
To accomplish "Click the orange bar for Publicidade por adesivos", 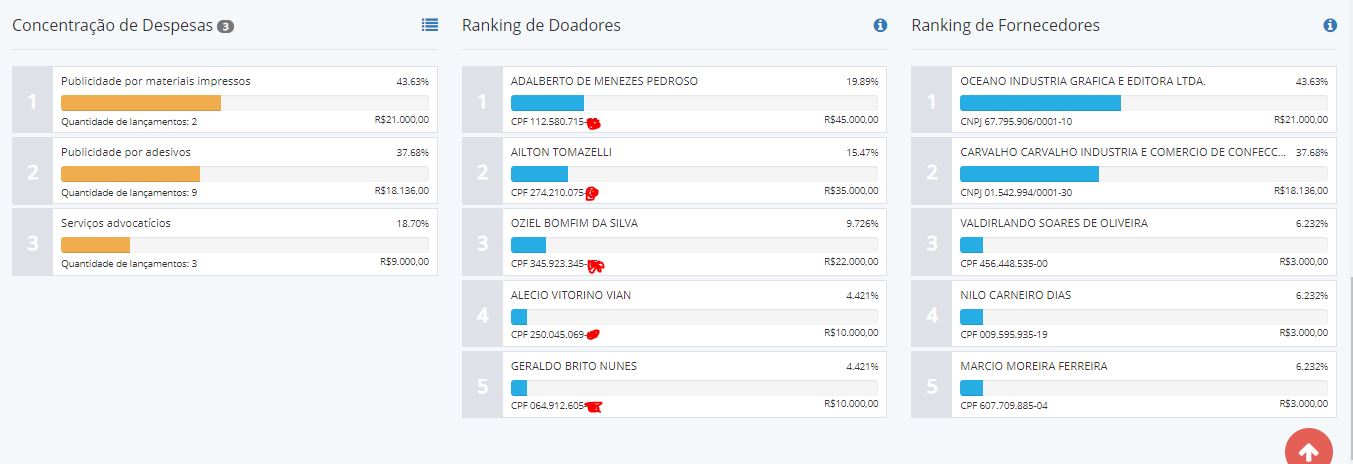I will click(131, 174).
